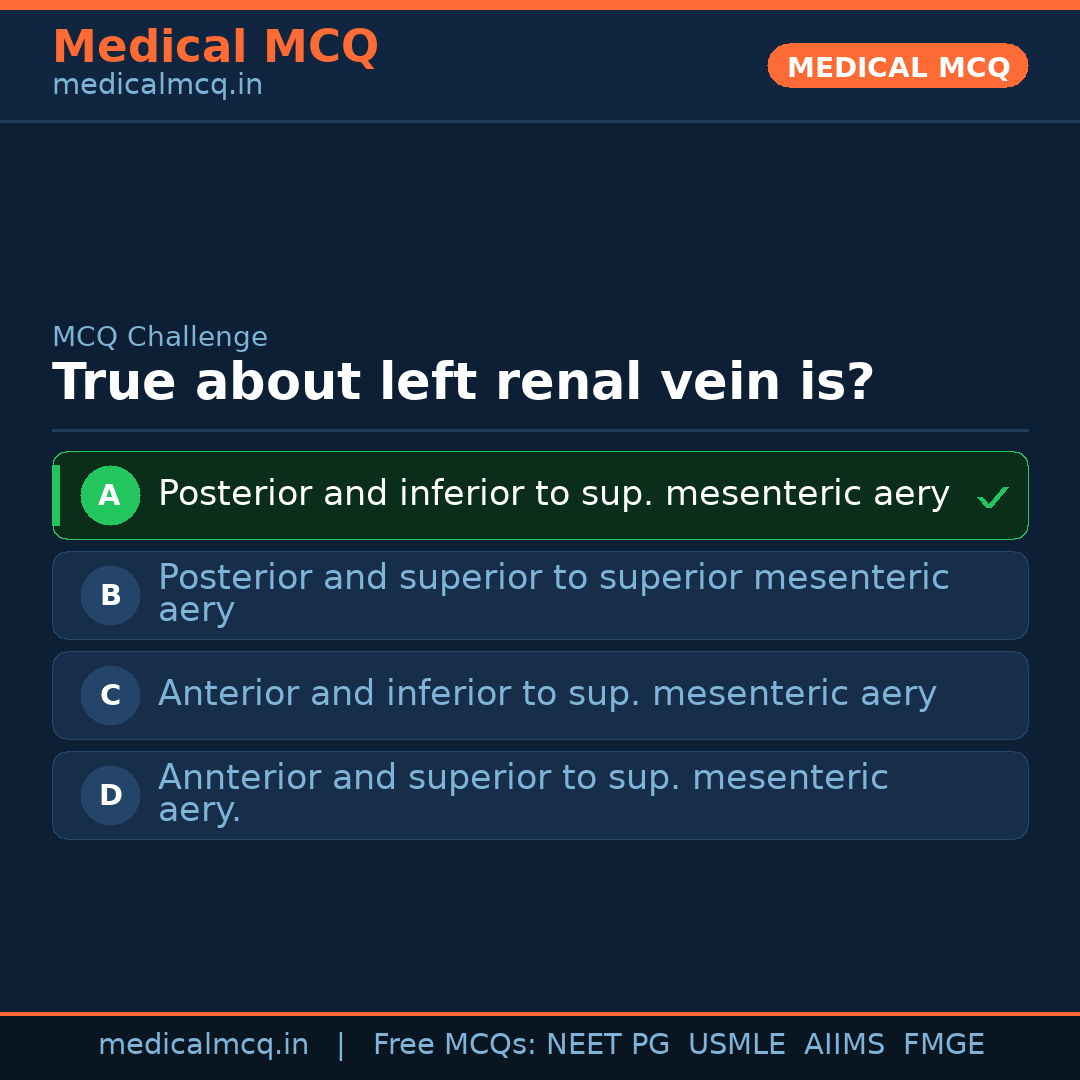Select answer 'Posterior and inferior to sup. mesenteric aery'
Image resolution: width=1080 pixels, height=1080 pixels.
click(x=553, y=494)
